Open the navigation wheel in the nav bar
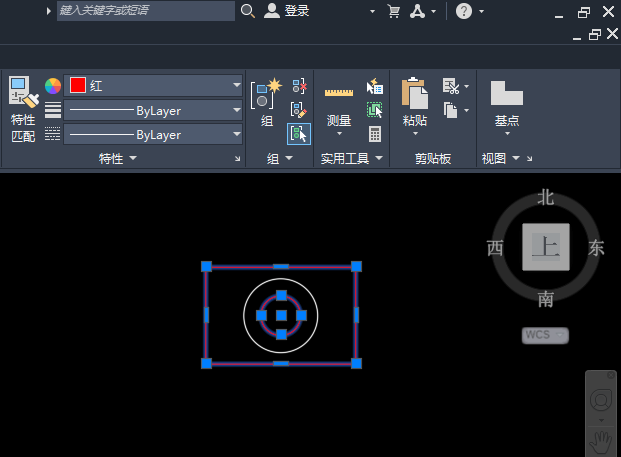Screen dimensions: 621x457 [x=601, y=400]
